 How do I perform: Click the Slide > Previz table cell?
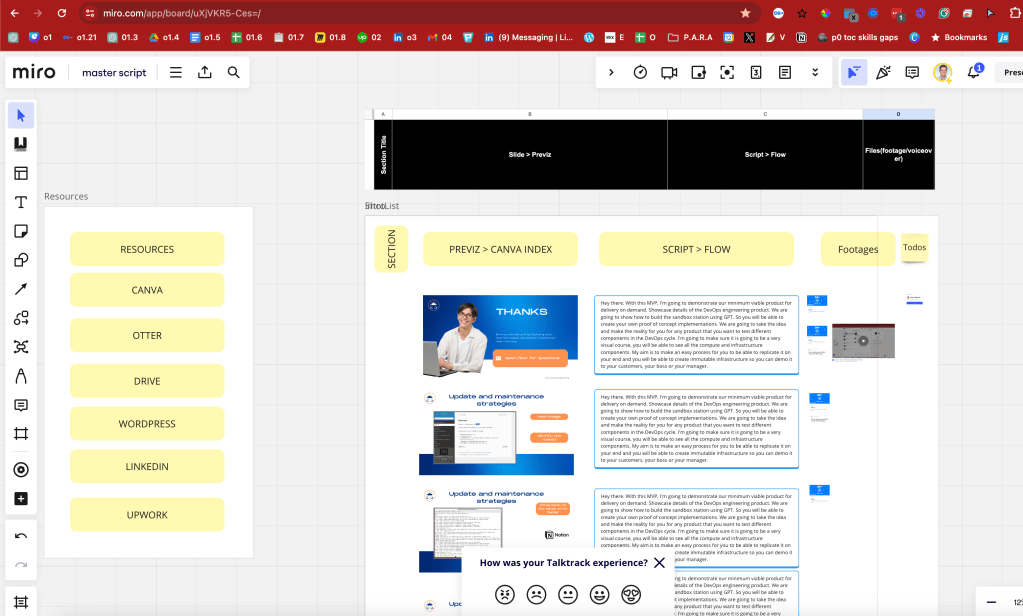[x=530, y=155]
